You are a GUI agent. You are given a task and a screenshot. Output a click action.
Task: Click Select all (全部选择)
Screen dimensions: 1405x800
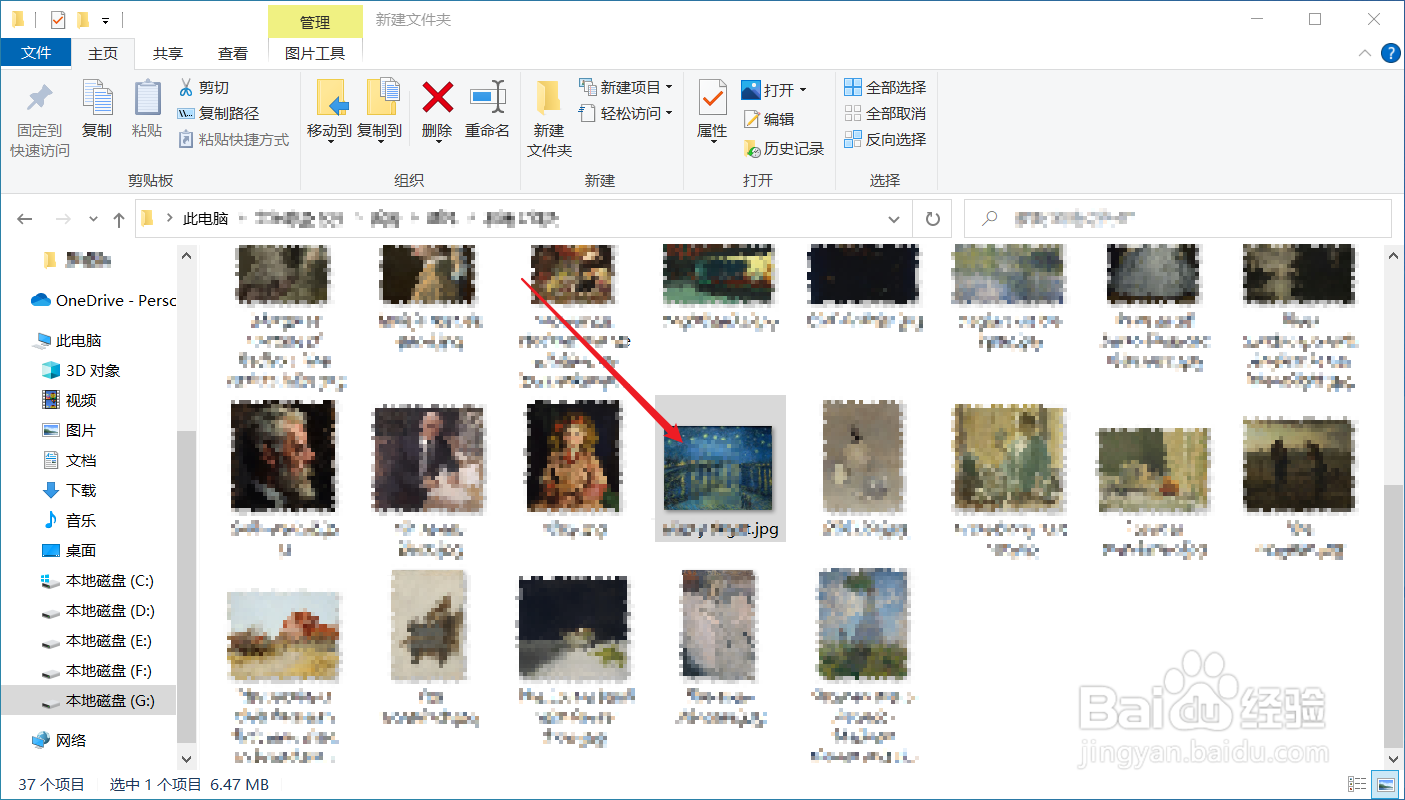tap(885, 88)
